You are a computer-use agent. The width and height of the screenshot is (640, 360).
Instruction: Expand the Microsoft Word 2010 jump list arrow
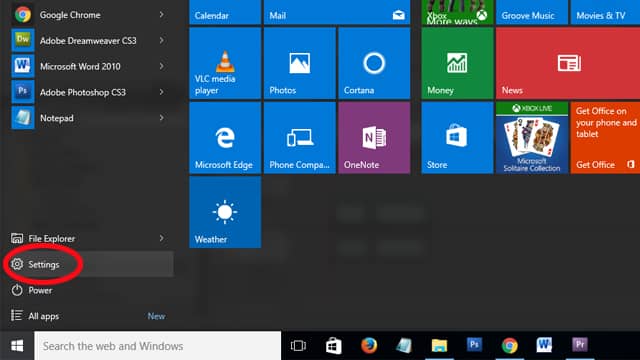tap(162, 66)
